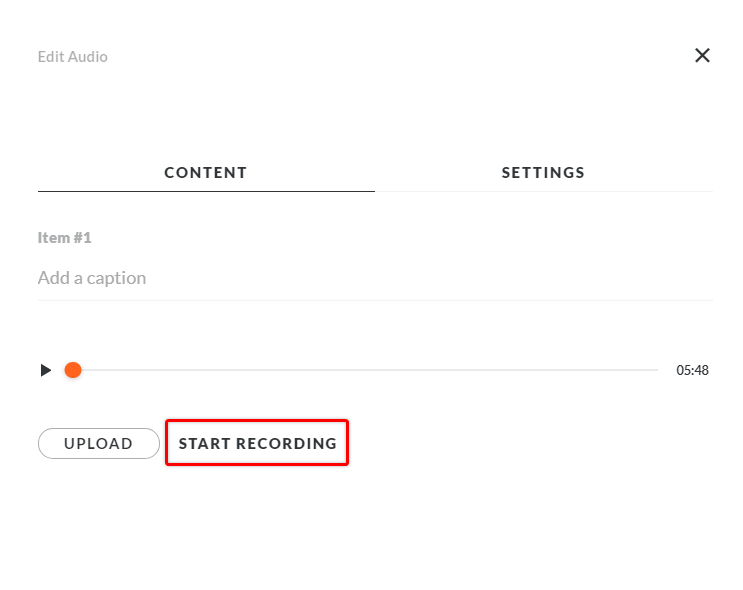
Task: Focus the Add a caption field
Action: (374, 278)
